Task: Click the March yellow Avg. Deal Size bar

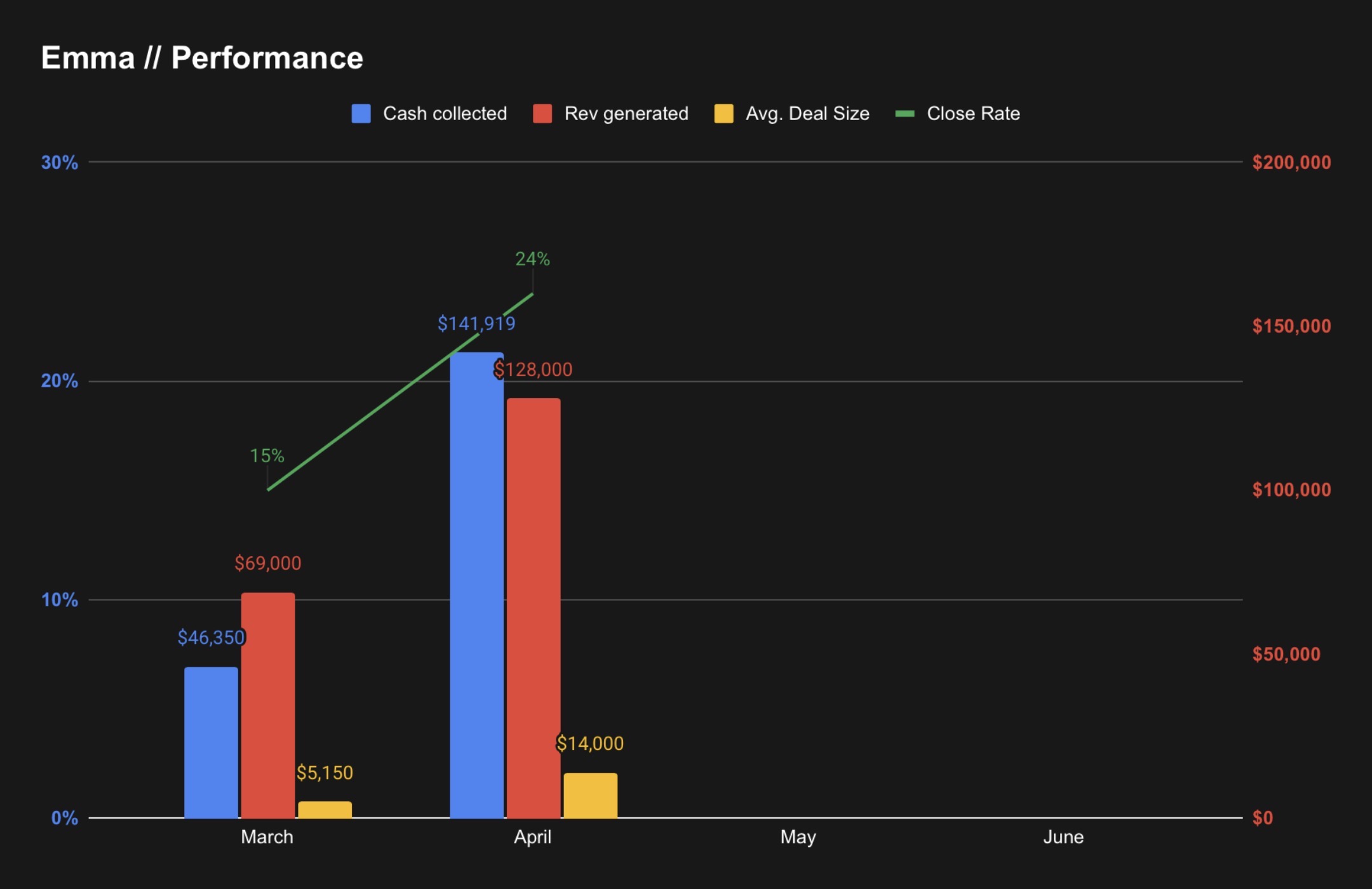Action: click(x=325, y=810)
